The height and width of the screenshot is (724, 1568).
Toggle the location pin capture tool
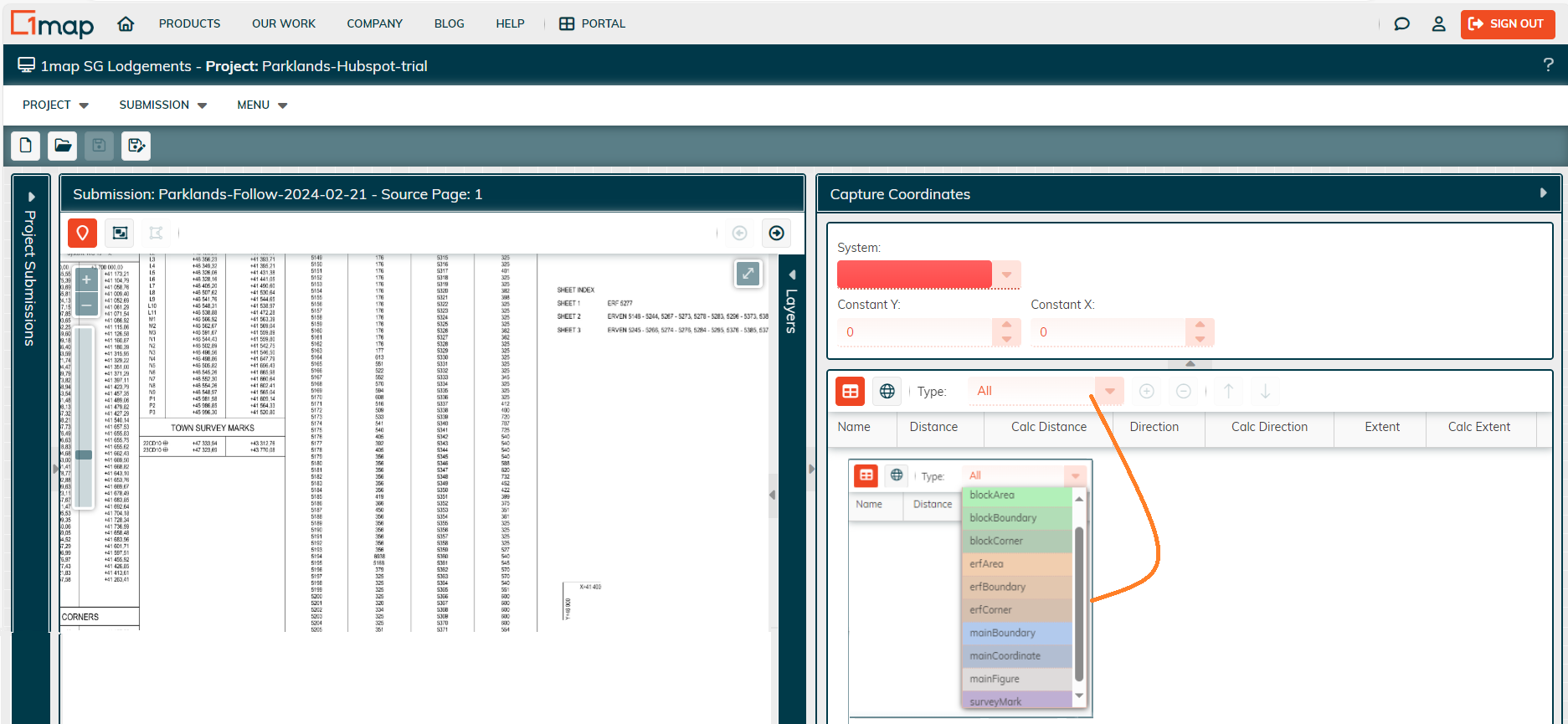point(82,233)
